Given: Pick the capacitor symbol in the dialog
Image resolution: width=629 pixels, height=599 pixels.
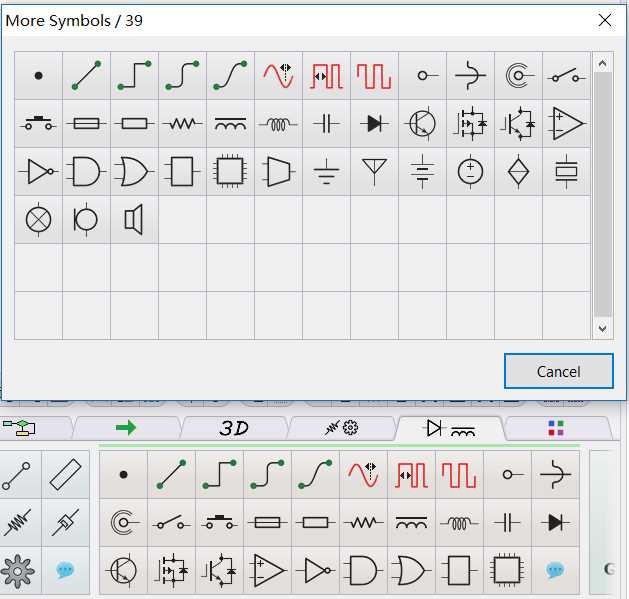Looking at the screenshot, I should [x=326, y=124].
